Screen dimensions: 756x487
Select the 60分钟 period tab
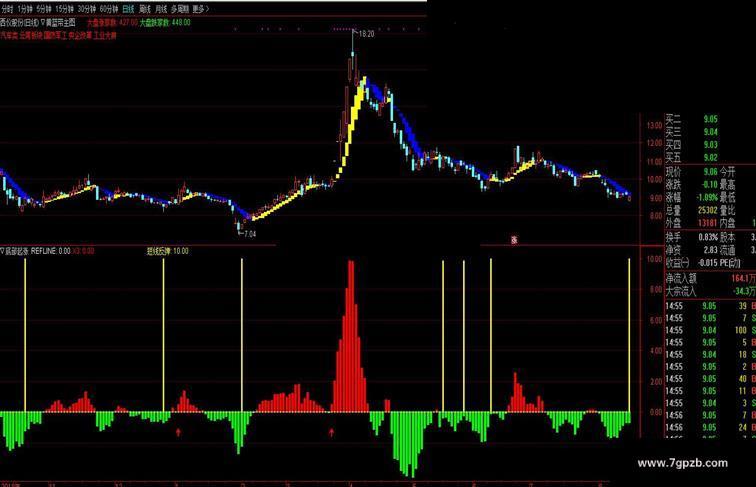[109, 9]
